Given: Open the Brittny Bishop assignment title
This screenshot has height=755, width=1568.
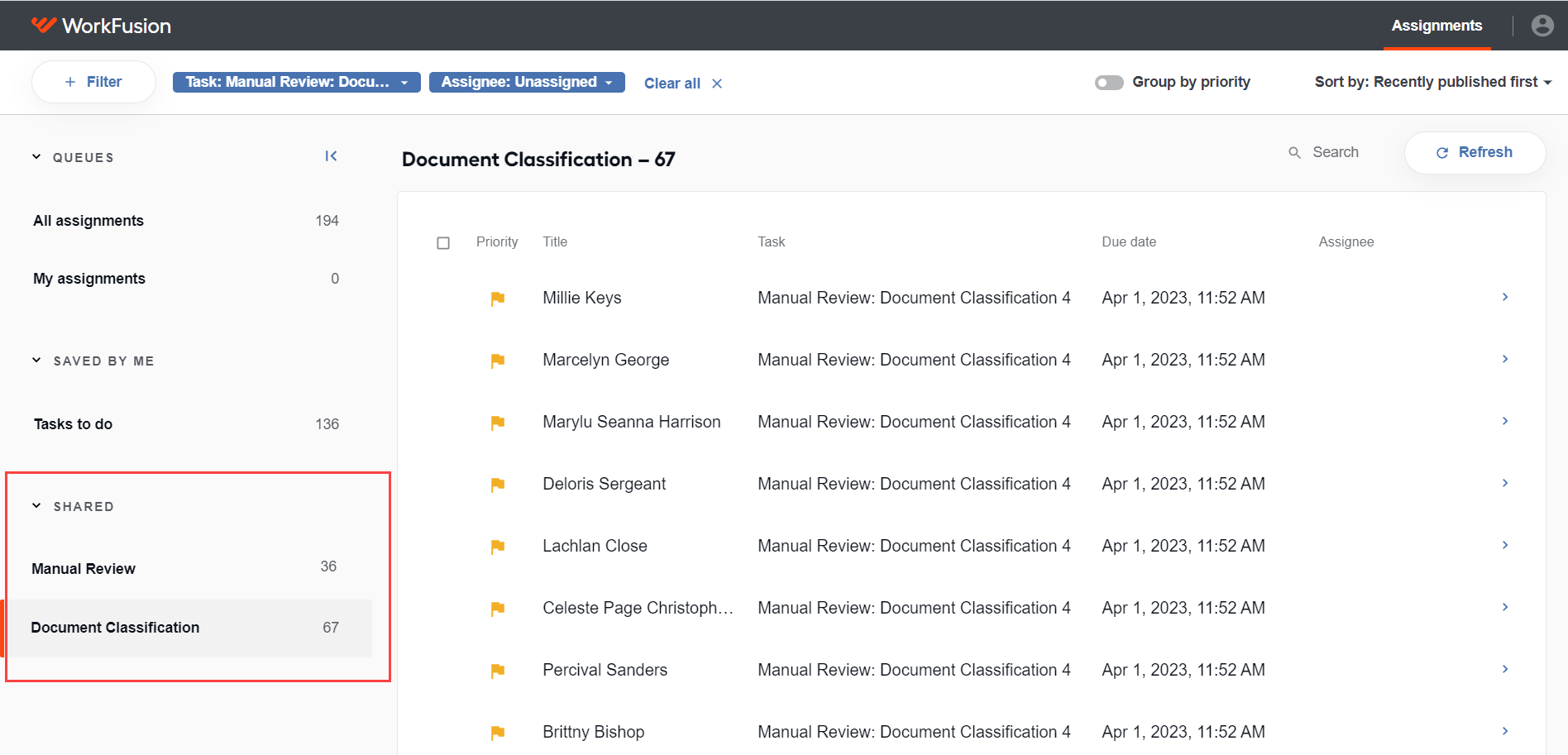Looking at the screenshot, I should point(593,732).
